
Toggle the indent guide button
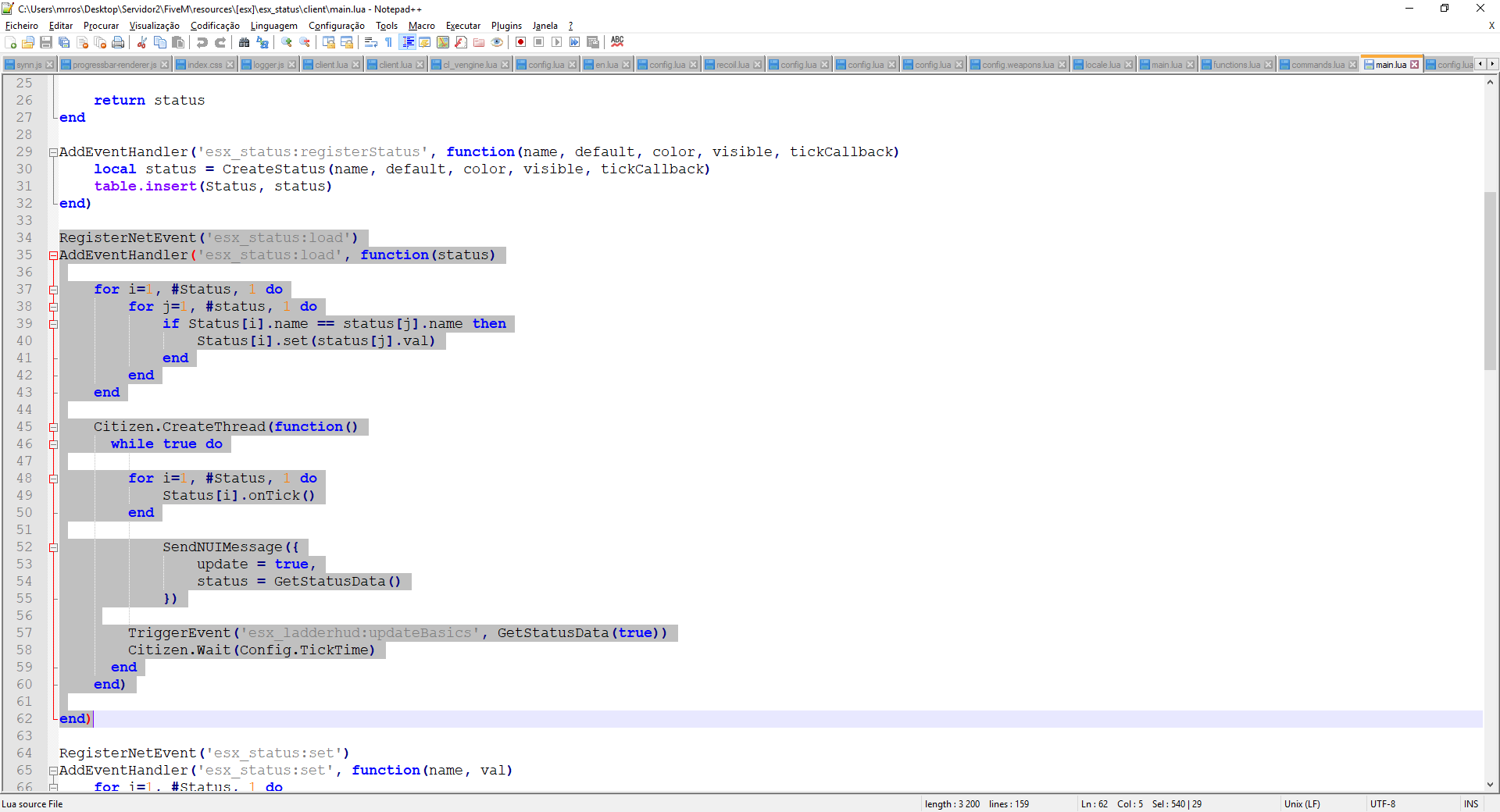pyautogui.click(x=407, y=42)
